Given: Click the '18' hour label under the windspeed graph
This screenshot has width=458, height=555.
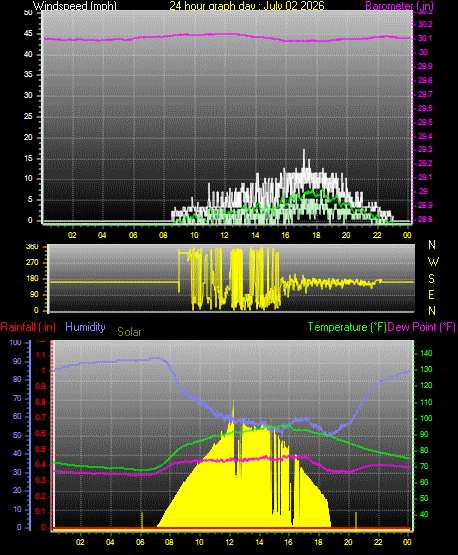Looking at the screenshot, I should (316, 235).
